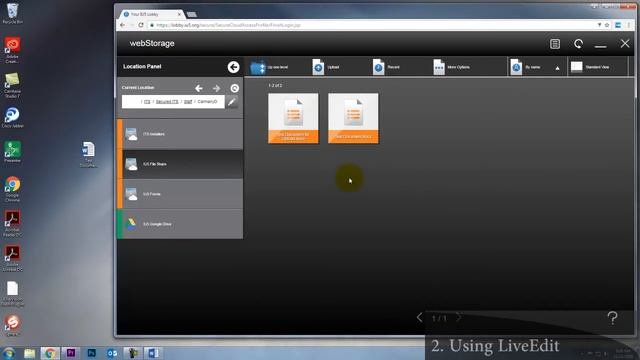Open the Recent files list

pyautogui.click(x=386, y=67)
